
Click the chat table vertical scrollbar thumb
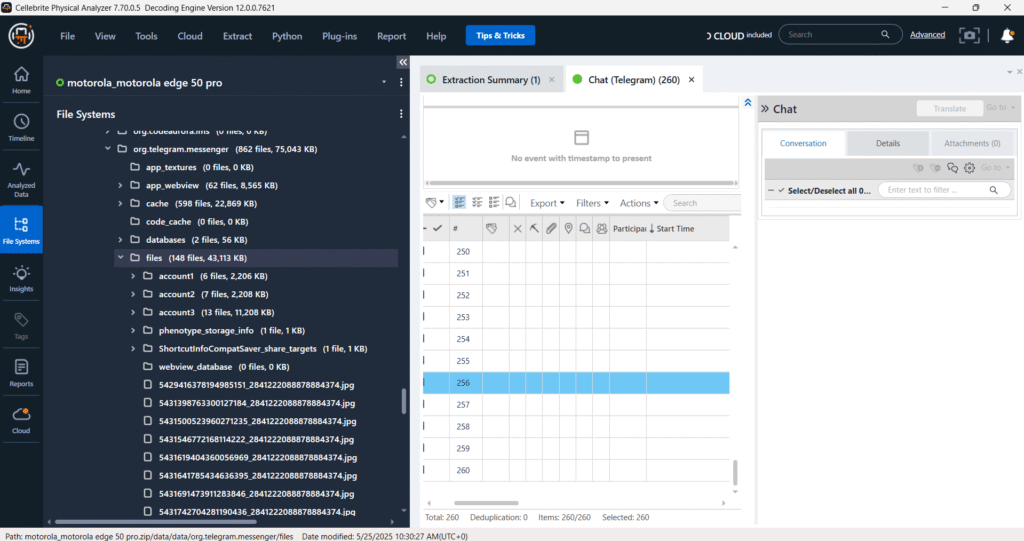point(735,472)
